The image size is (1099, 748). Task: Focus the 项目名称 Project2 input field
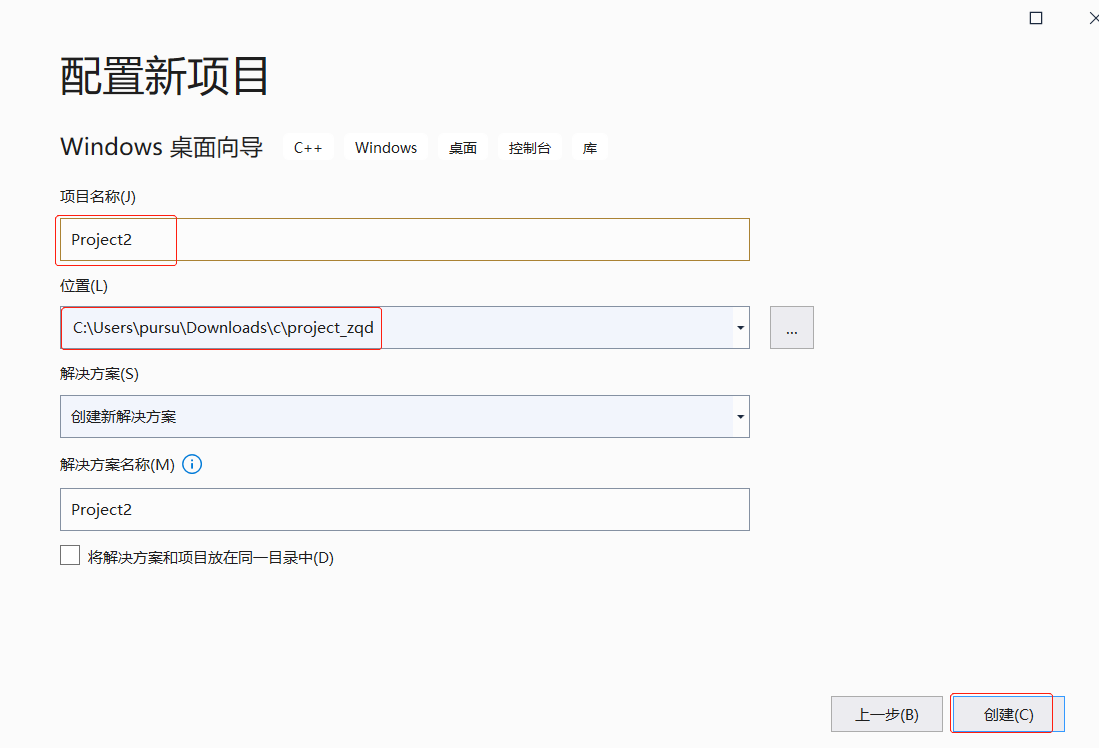pyautogui.click(x=404, y=239)
